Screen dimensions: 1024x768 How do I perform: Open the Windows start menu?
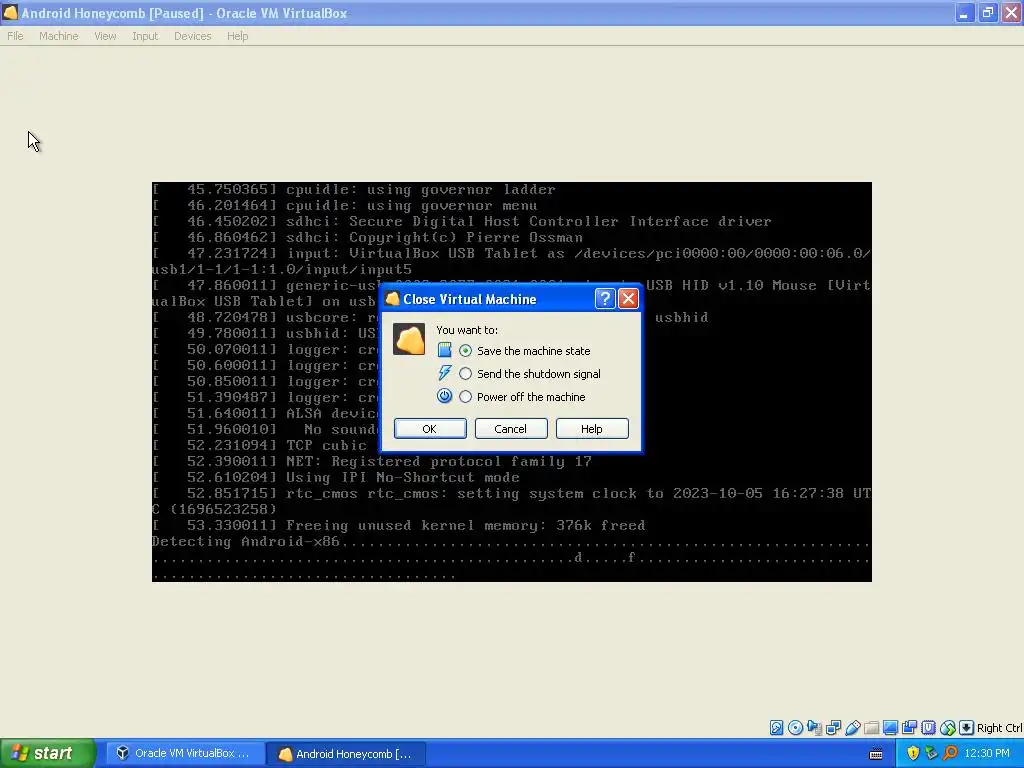point(47,753)
